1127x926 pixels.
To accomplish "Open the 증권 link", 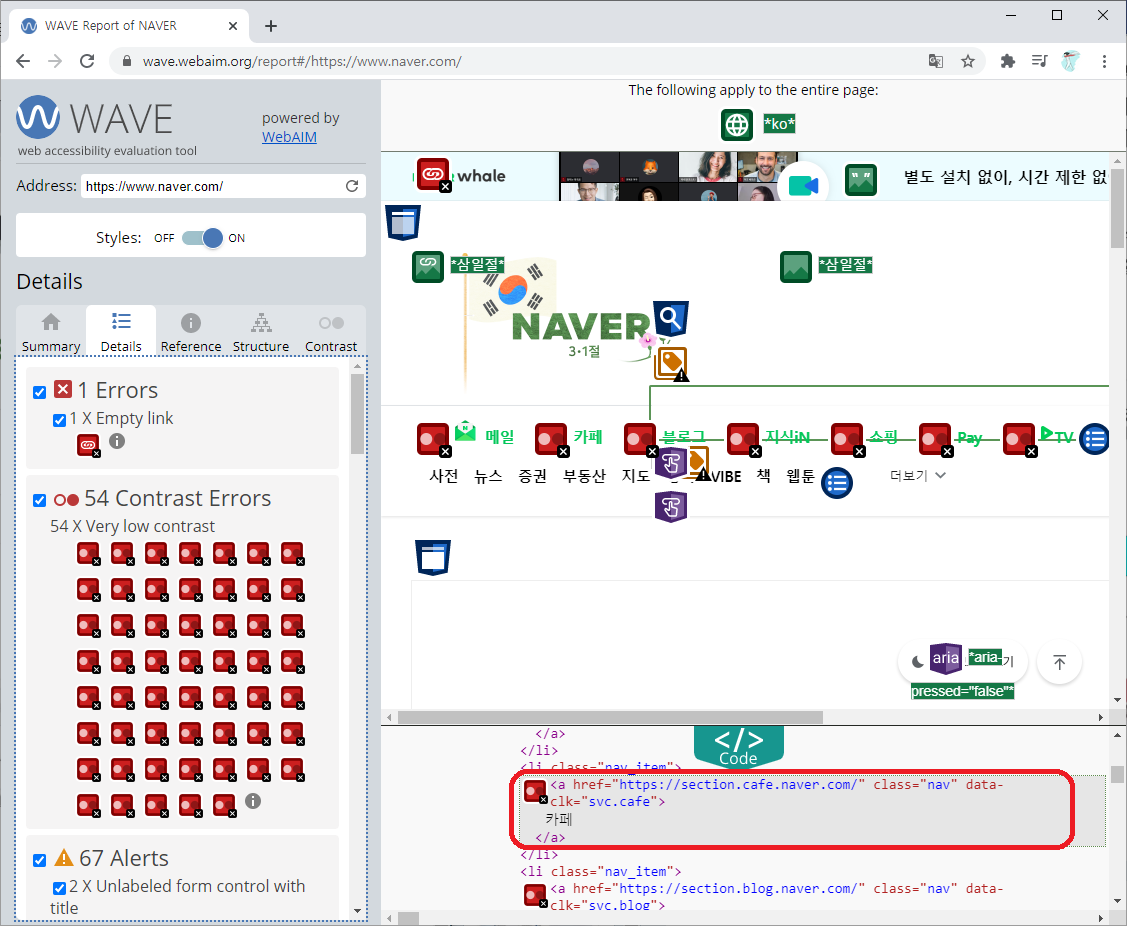I will (533, 475).
